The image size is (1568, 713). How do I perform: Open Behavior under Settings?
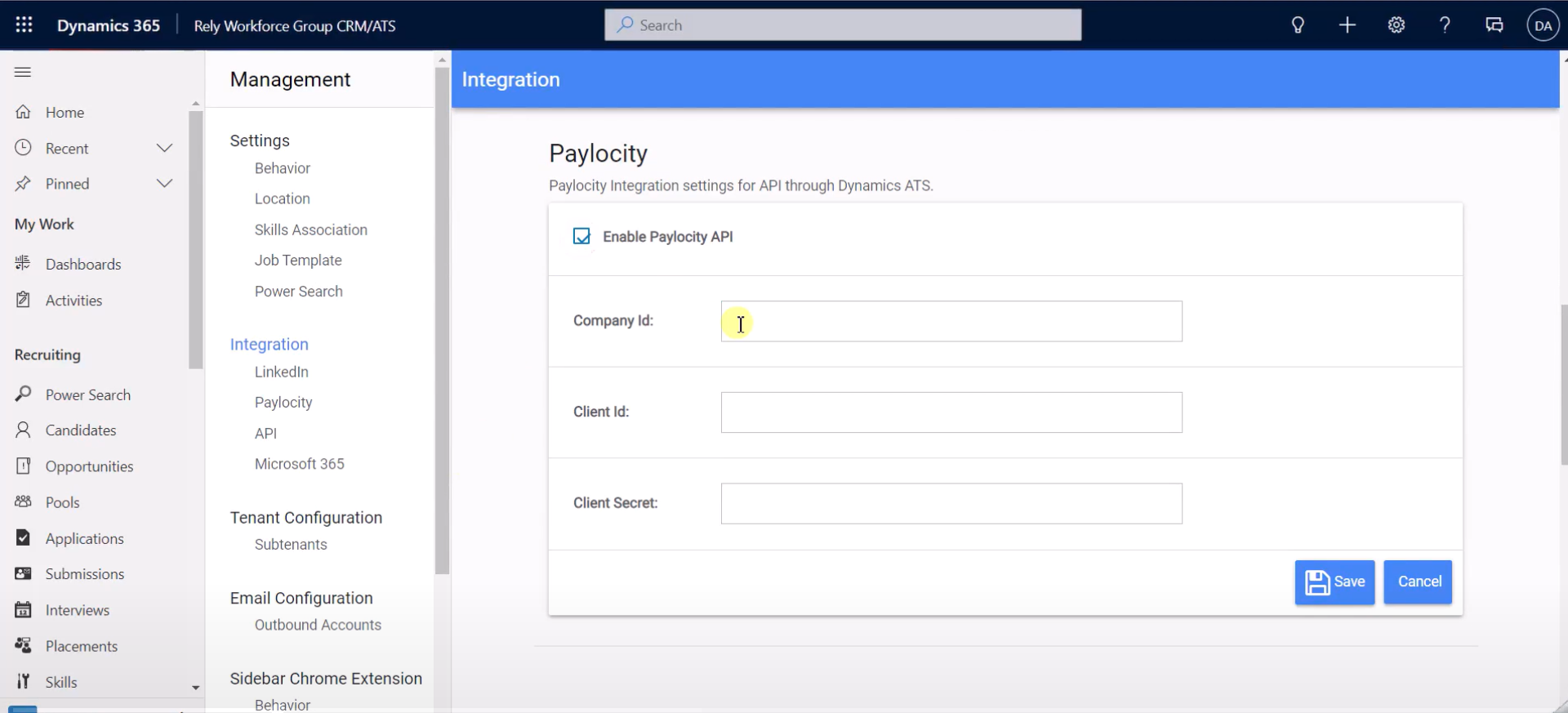click(283, 168)
